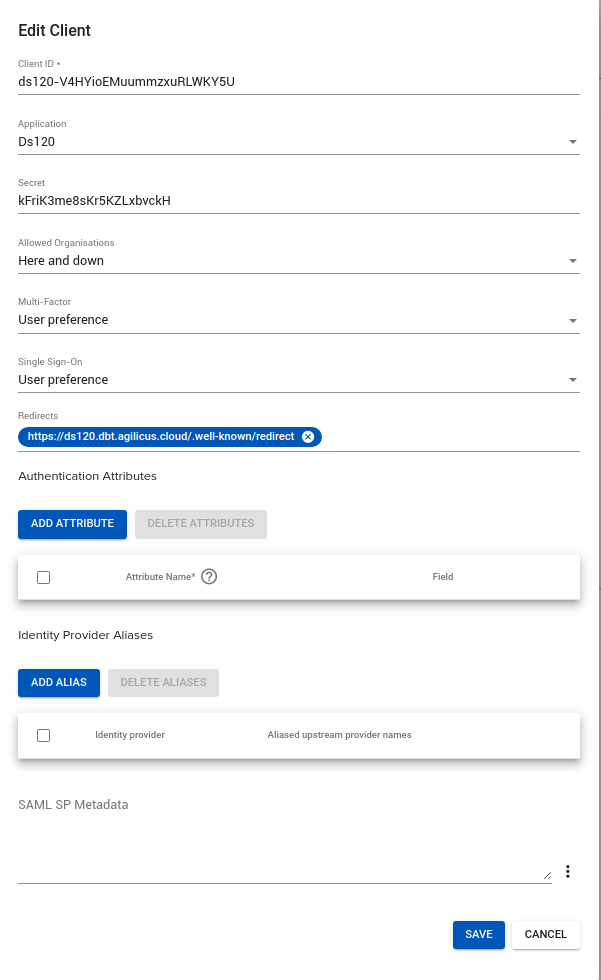Save the client changes

pos(478,935)
